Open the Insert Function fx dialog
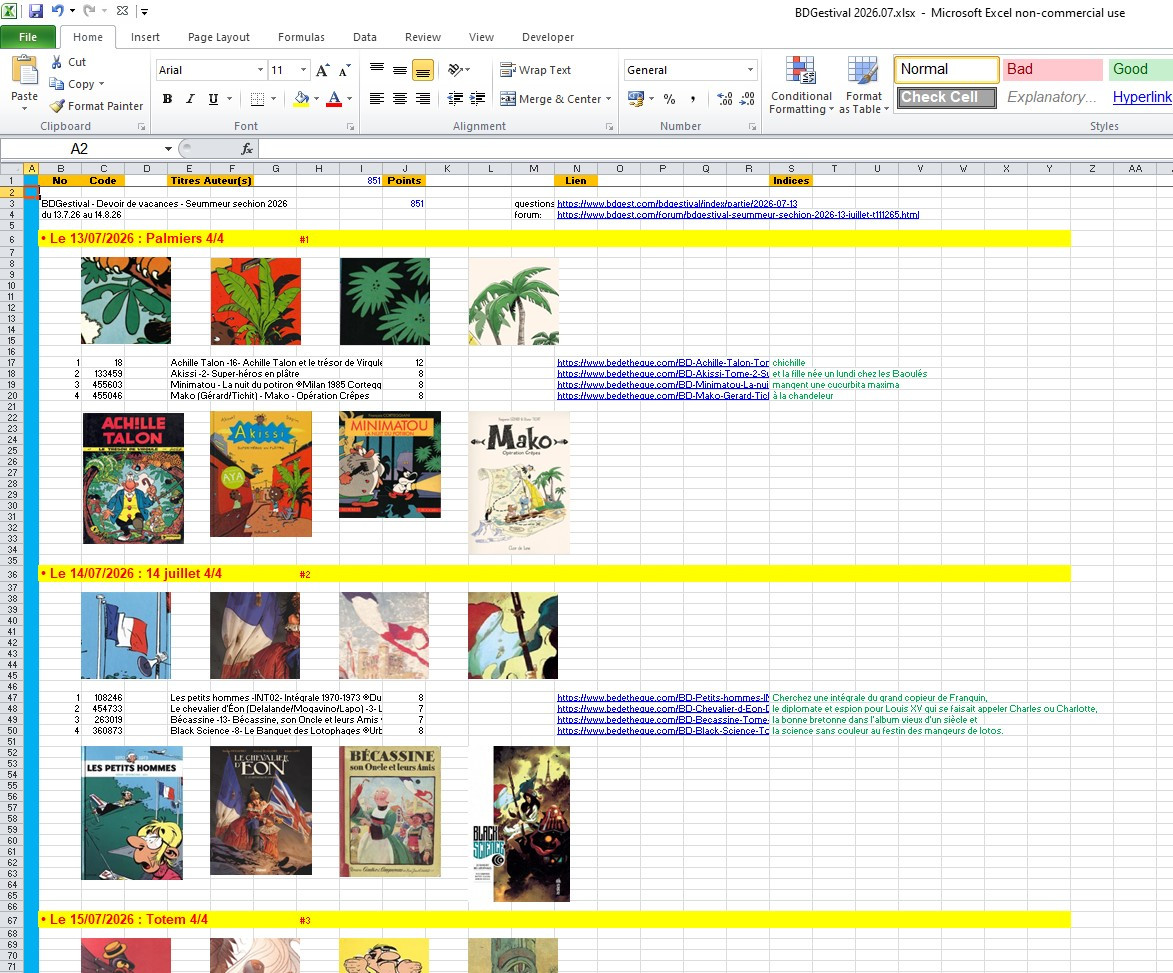1173x973 pixels. pyautogui.click(x=248, y=149)
